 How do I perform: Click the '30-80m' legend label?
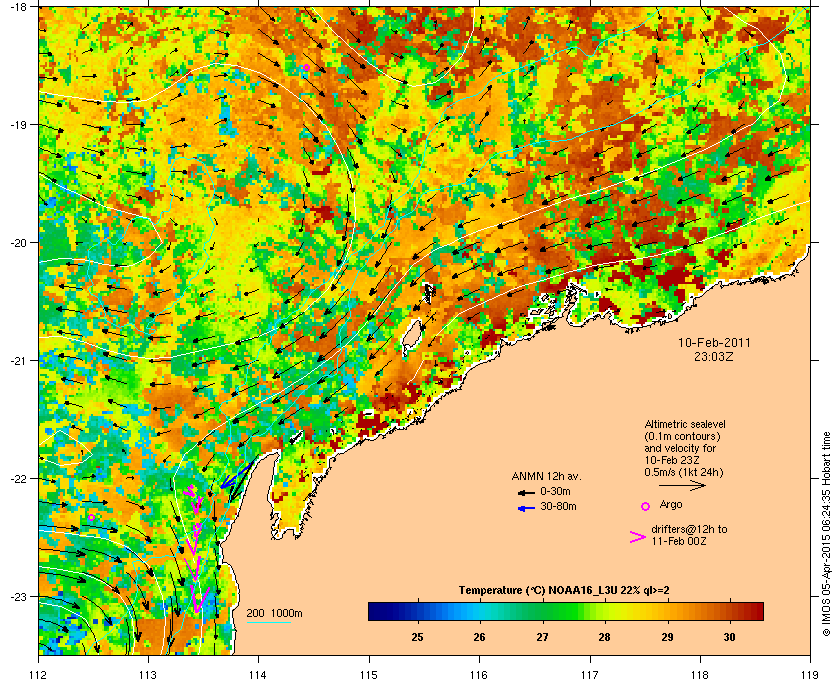click(x=558, y=506)
